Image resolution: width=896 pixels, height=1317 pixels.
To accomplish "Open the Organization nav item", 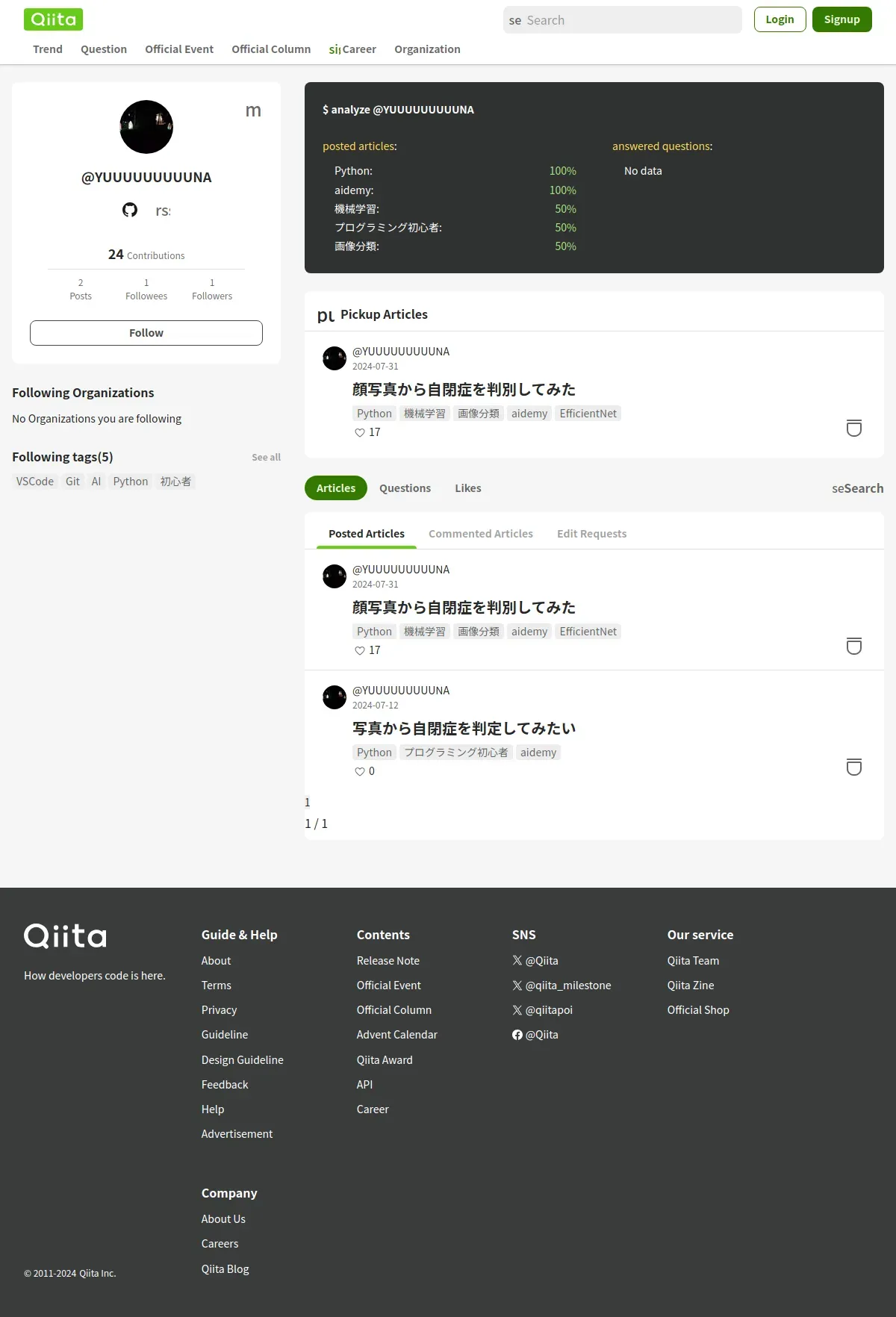I will pos(427,49).
